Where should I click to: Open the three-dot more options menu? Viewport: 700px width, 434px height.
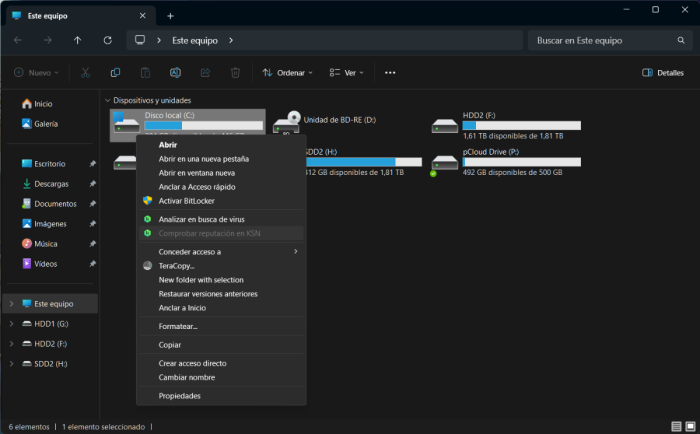390,73
